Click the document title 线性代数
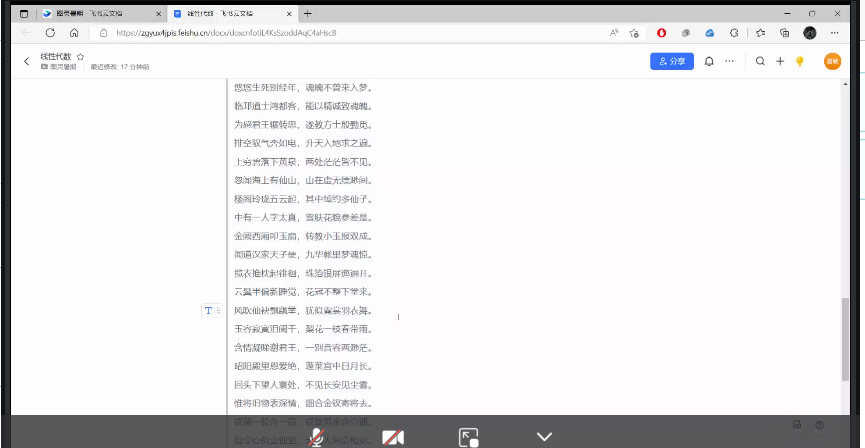 56,56
